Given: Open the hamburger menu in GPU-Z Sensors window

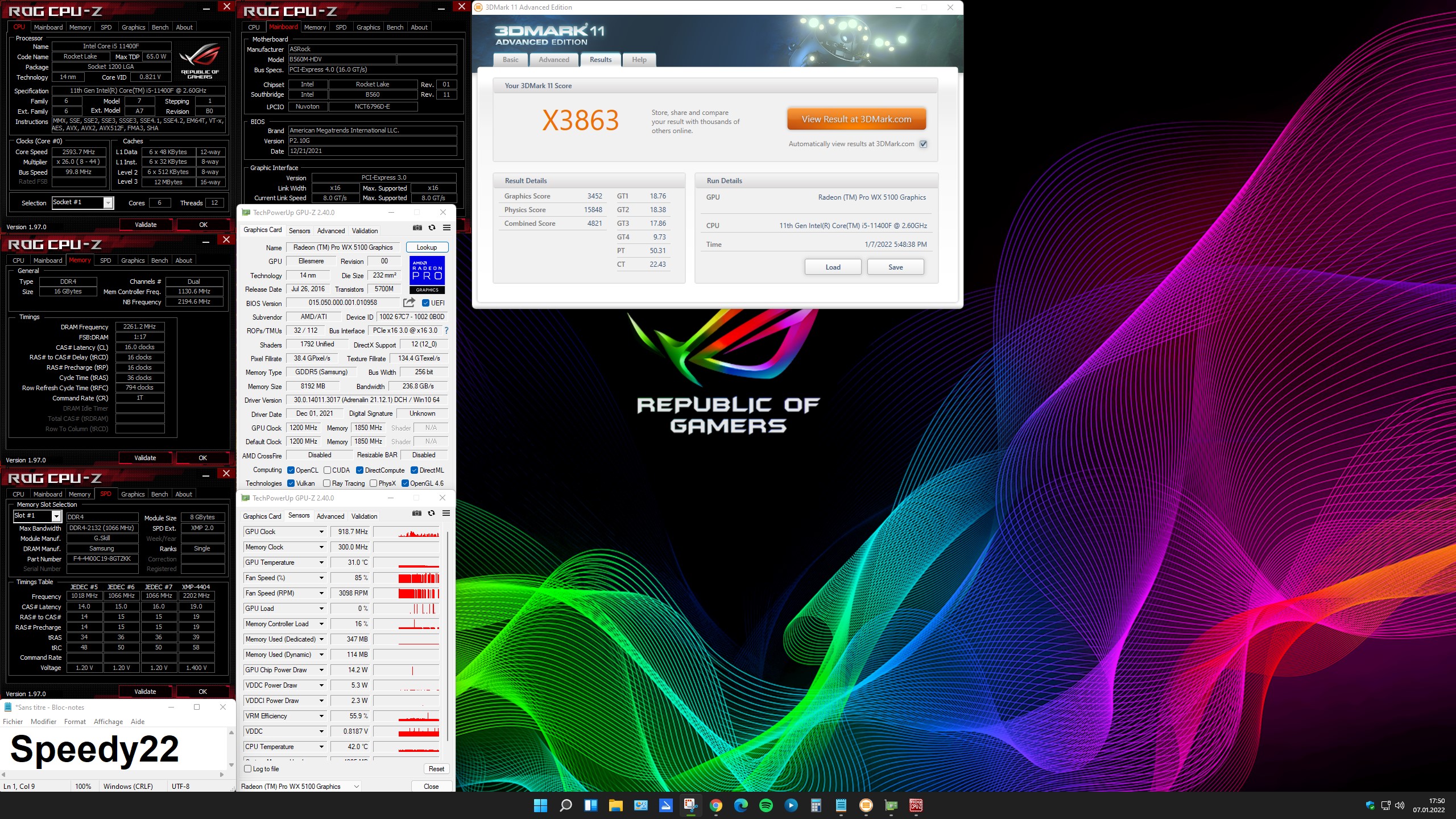Looking at the screenshot, I should [x=446, y=513].
